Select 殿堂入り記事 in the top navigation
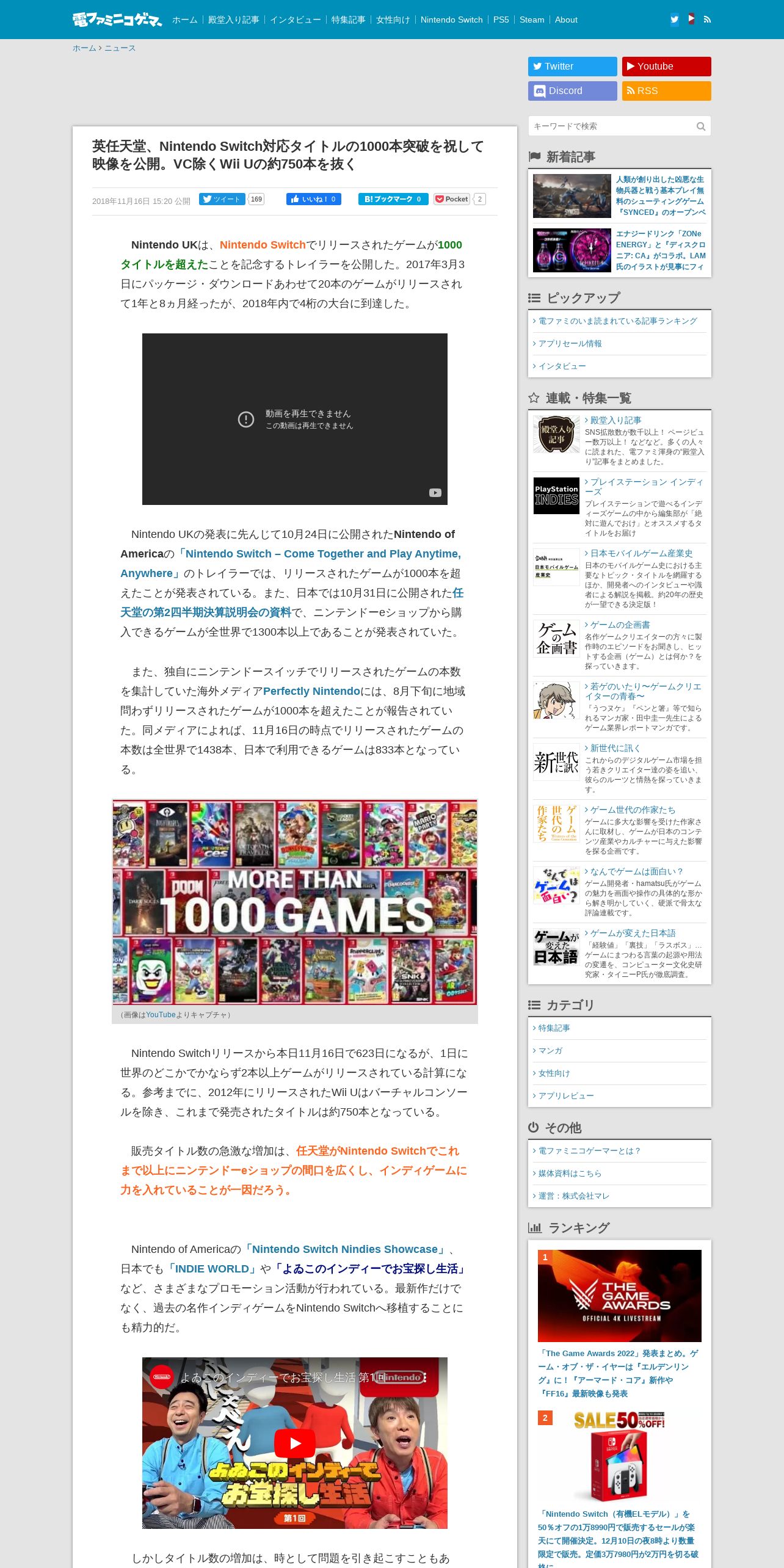 click(234, 20)
